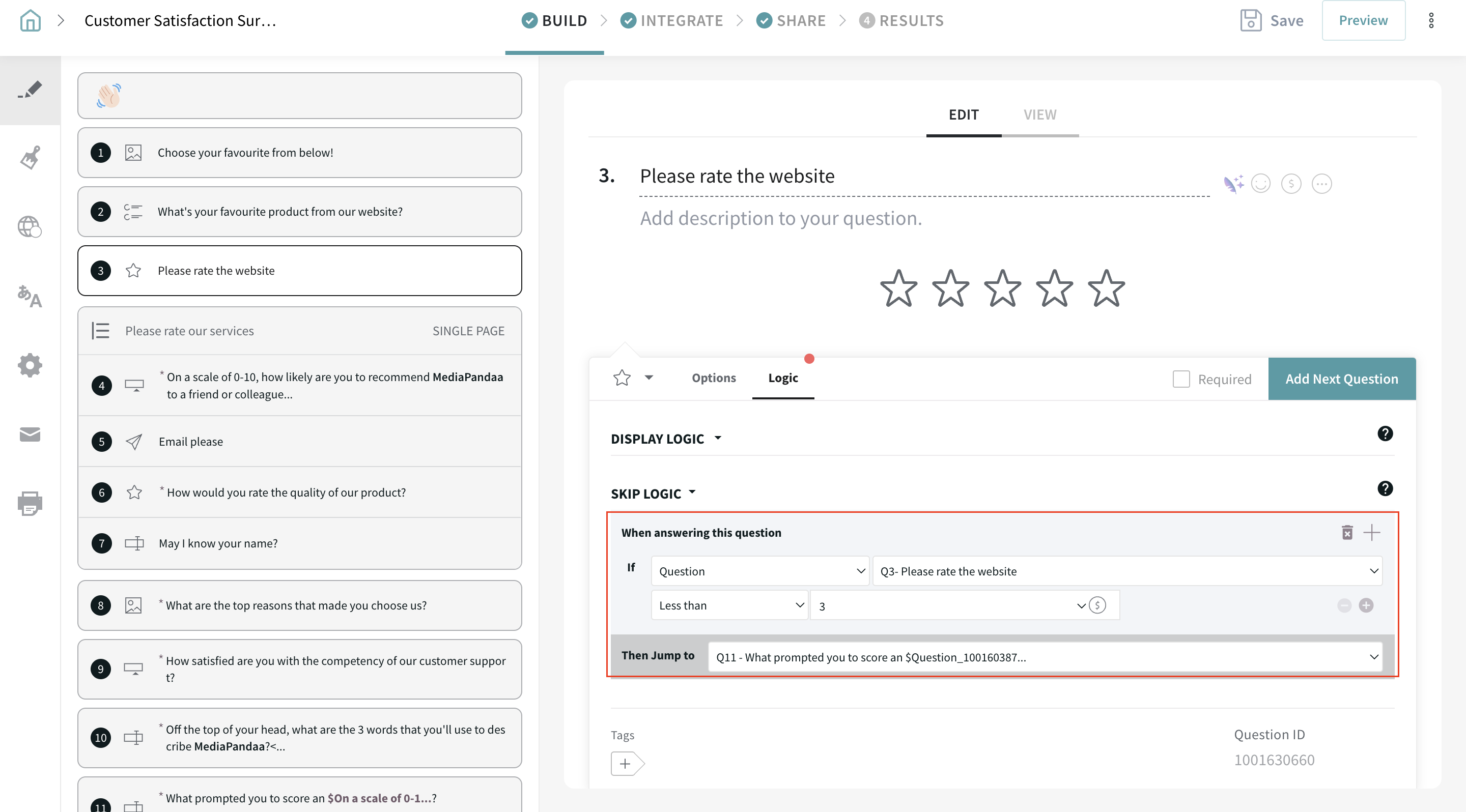The height and width of the screenshot is (812, 1466).
Task: Click the Add Next Question button
Action: point(1341,379)
